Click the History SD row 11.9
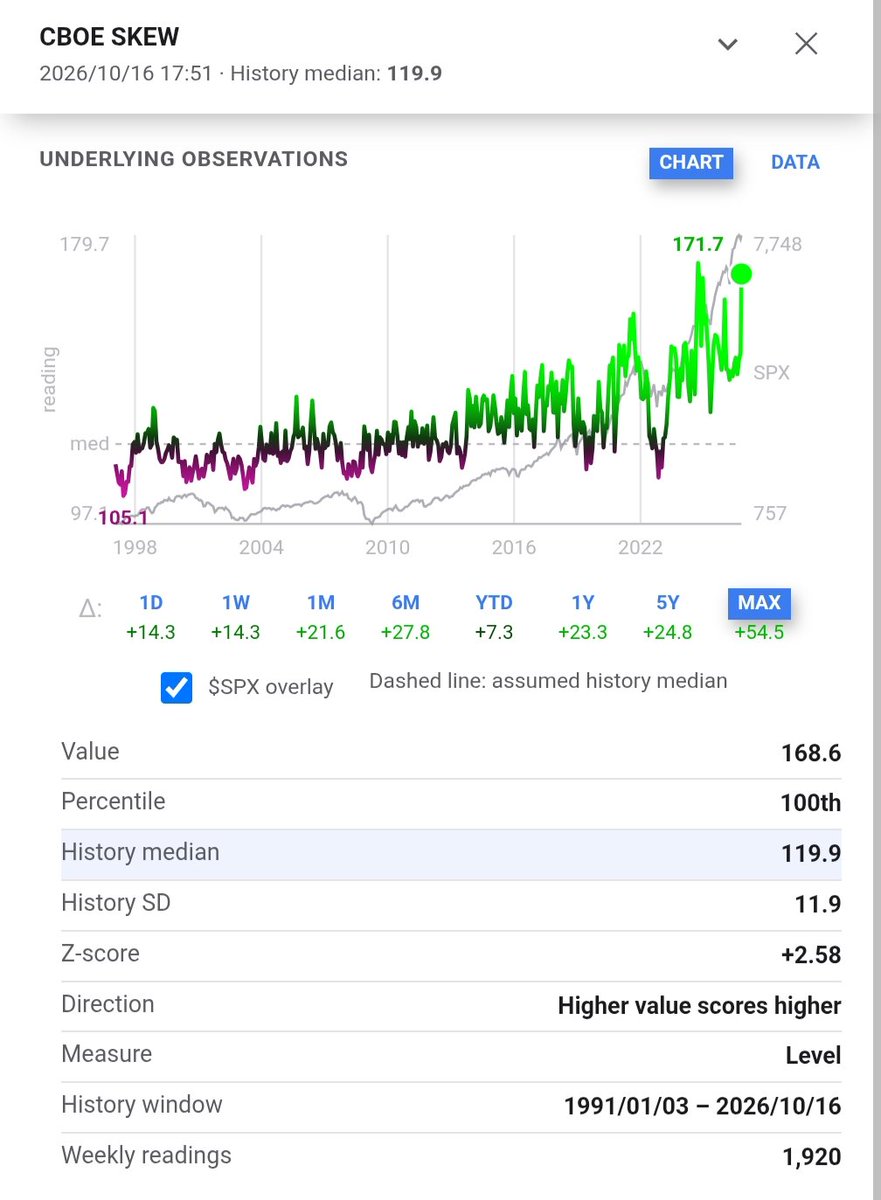Viewport: 881px width, 1200px height. pyautogui.click(x=451, y=904)
